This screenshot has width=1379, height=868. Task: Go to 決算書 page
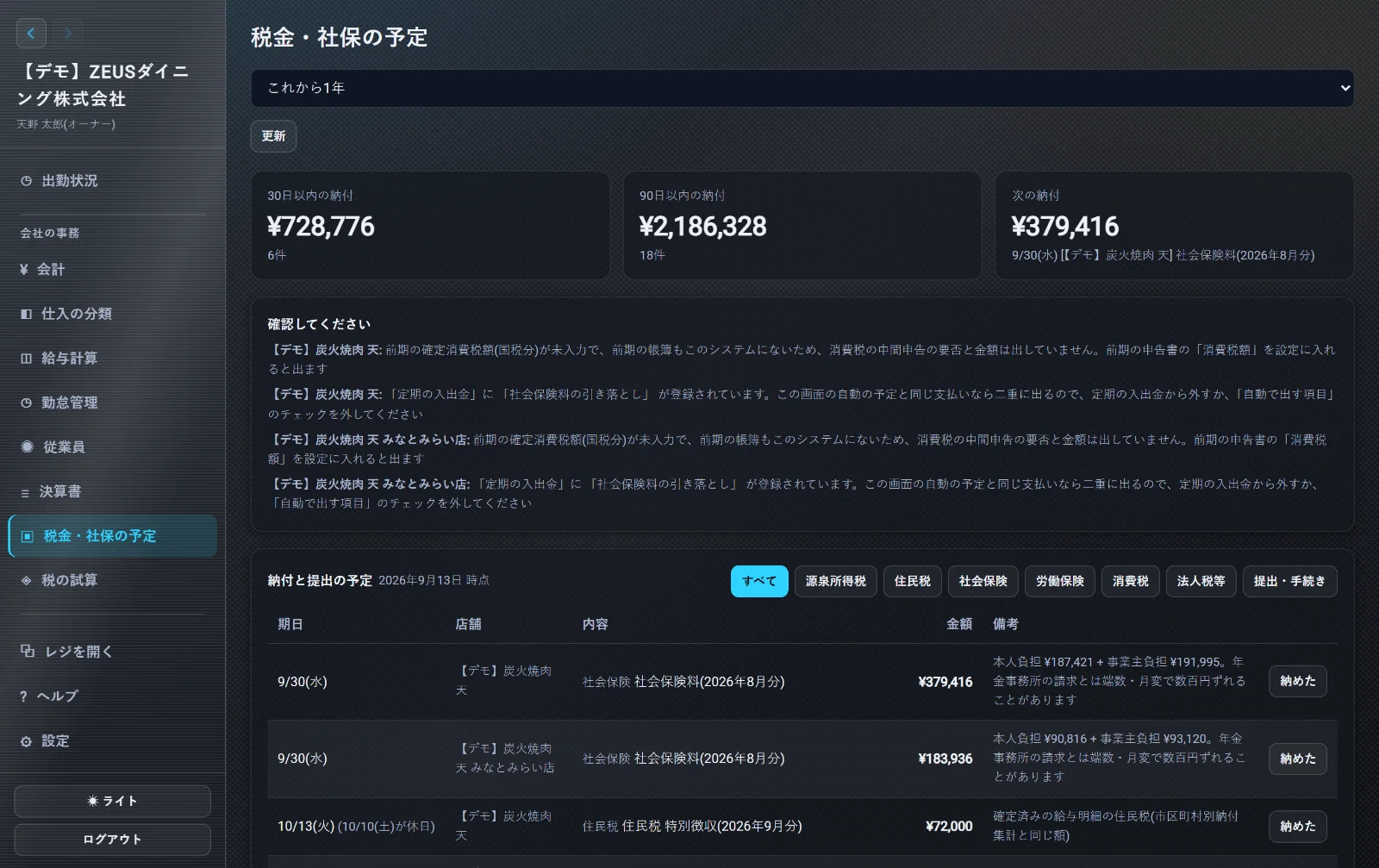pyautogui.click(x=112, y=491)
